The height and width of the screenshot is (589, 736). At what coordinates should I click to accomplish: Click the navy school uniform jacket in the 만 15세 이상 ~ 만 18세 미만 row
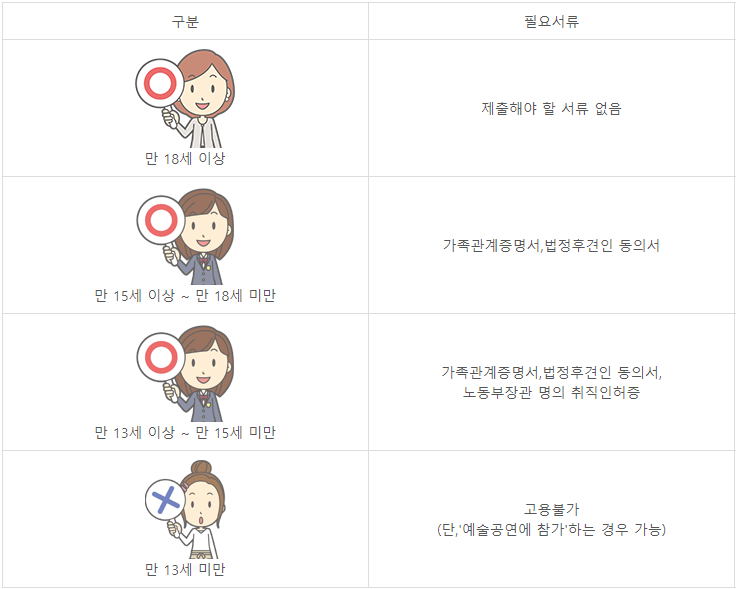[199, 270]
